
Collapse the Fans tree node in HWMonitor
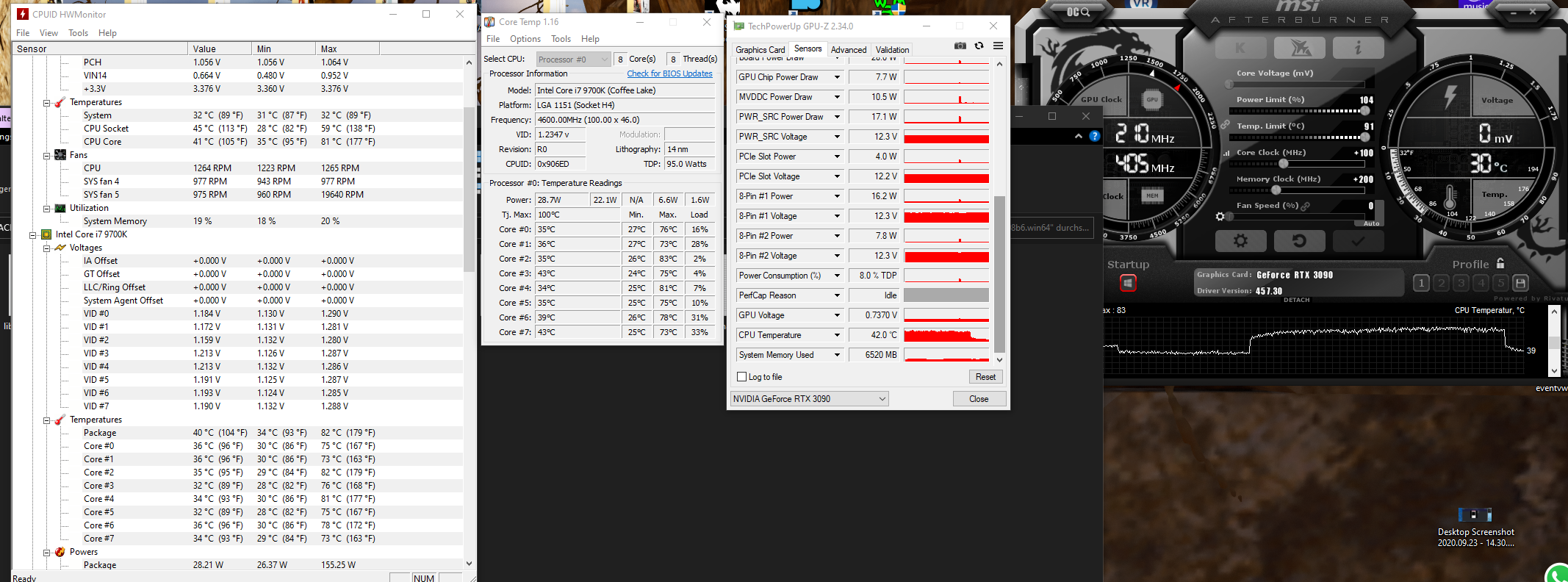tap(46, 156)
